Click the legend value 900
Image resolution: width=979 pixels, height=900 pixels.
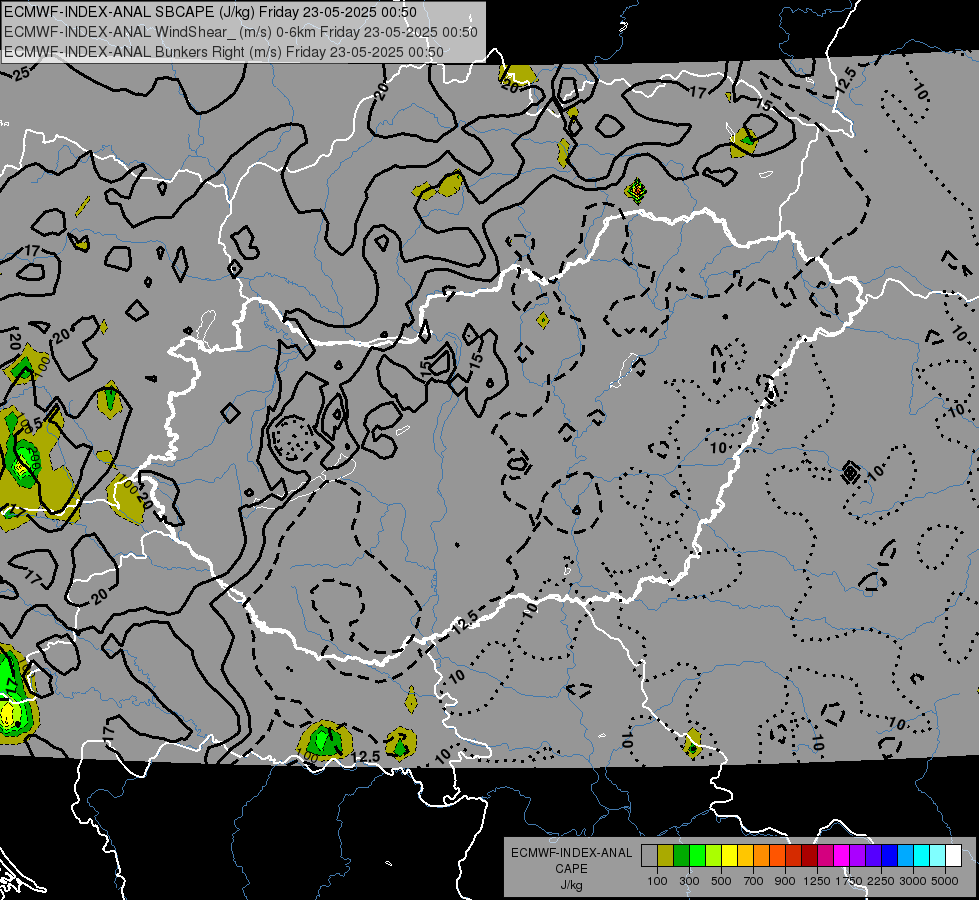[785, 881]
